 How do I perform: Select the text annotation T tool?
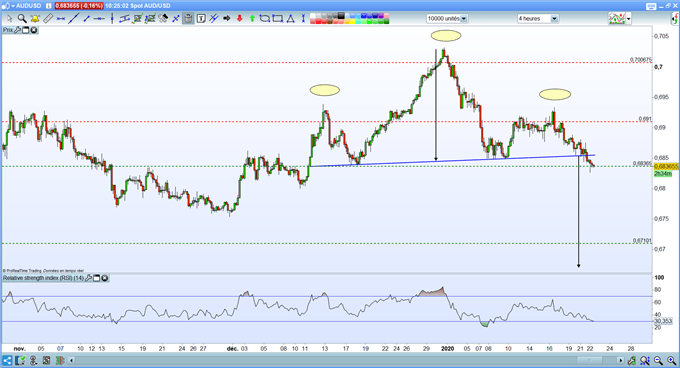tap(201, 19)
